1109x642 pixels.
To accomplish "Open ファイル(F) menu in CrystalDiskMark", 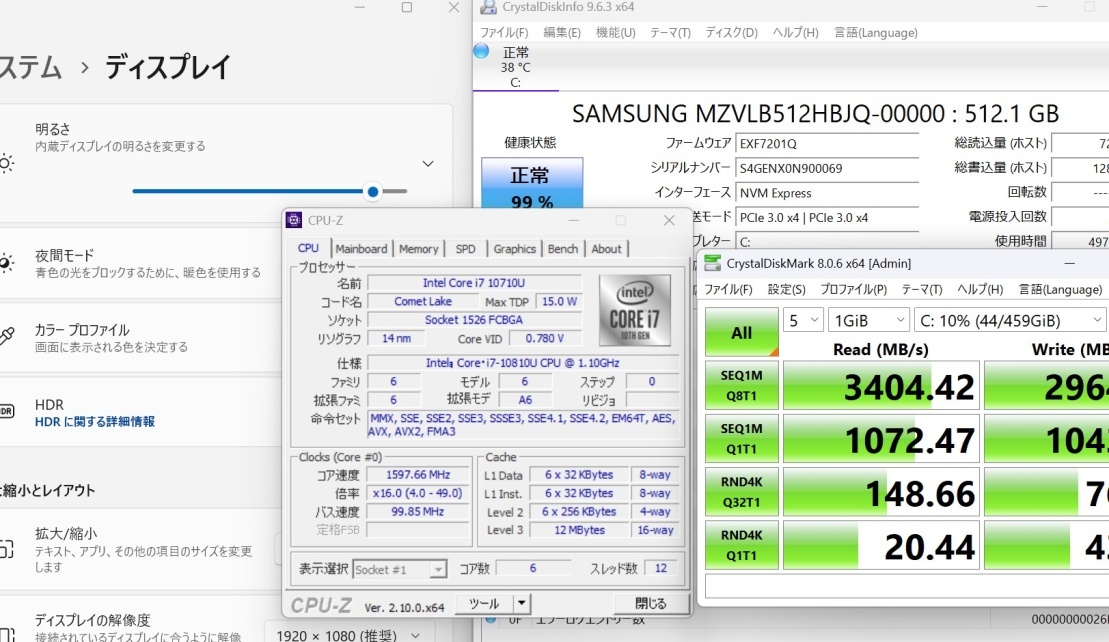I will click(x=728, y=289).
